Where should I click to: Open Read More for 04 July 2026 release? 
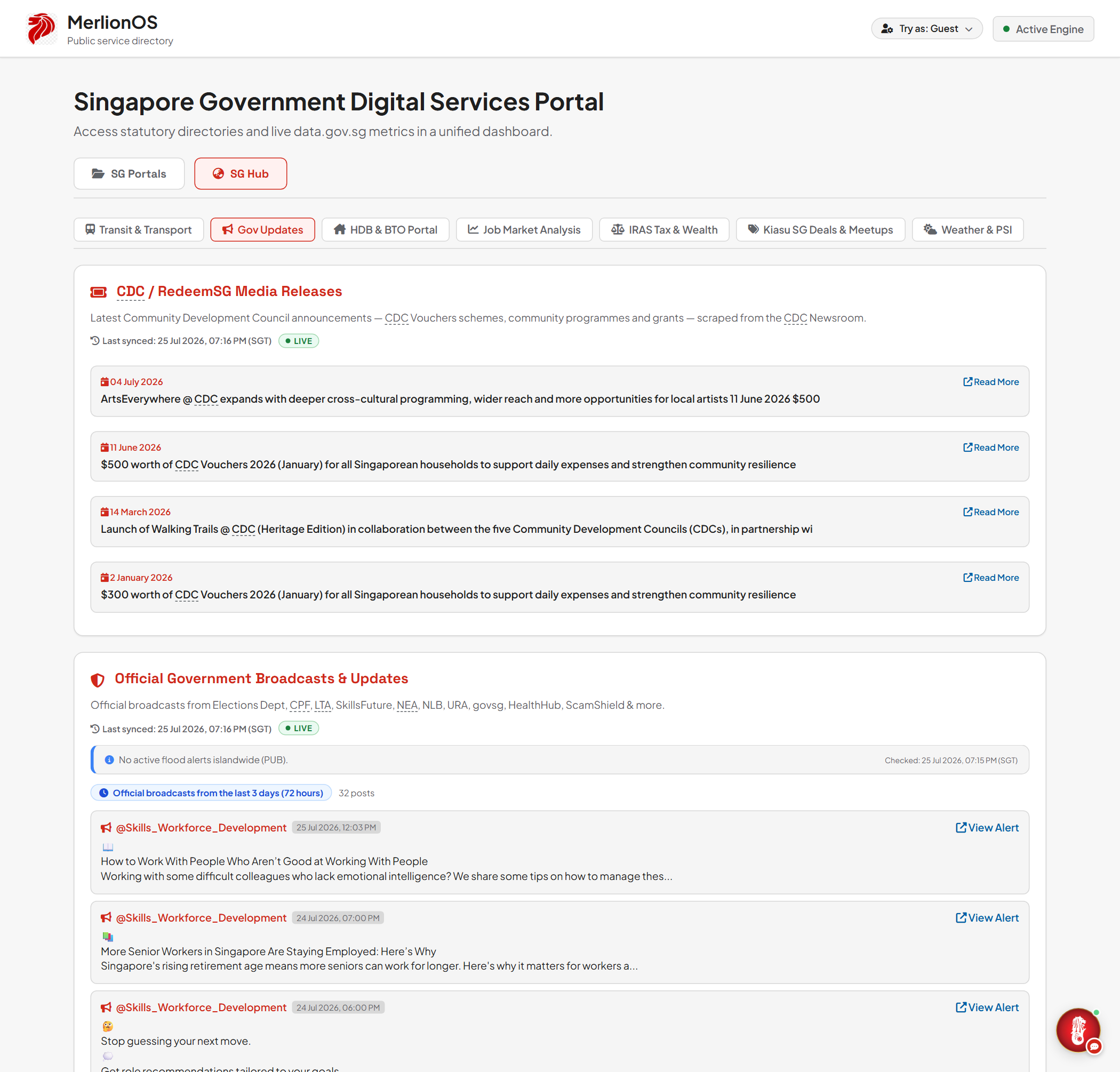click(x=991, y=382)
